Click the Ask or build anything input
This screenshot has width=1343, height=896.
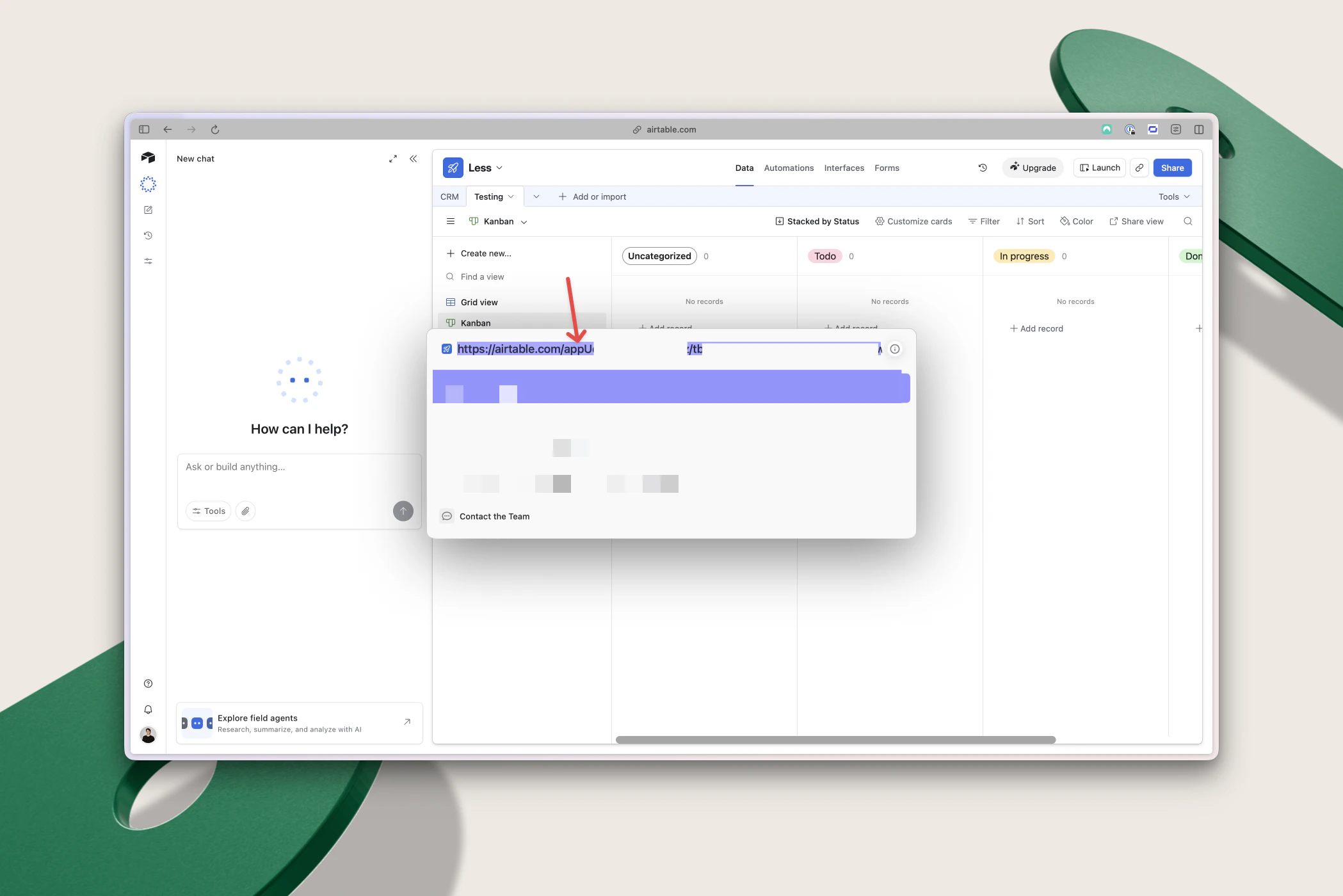point(300,474)
